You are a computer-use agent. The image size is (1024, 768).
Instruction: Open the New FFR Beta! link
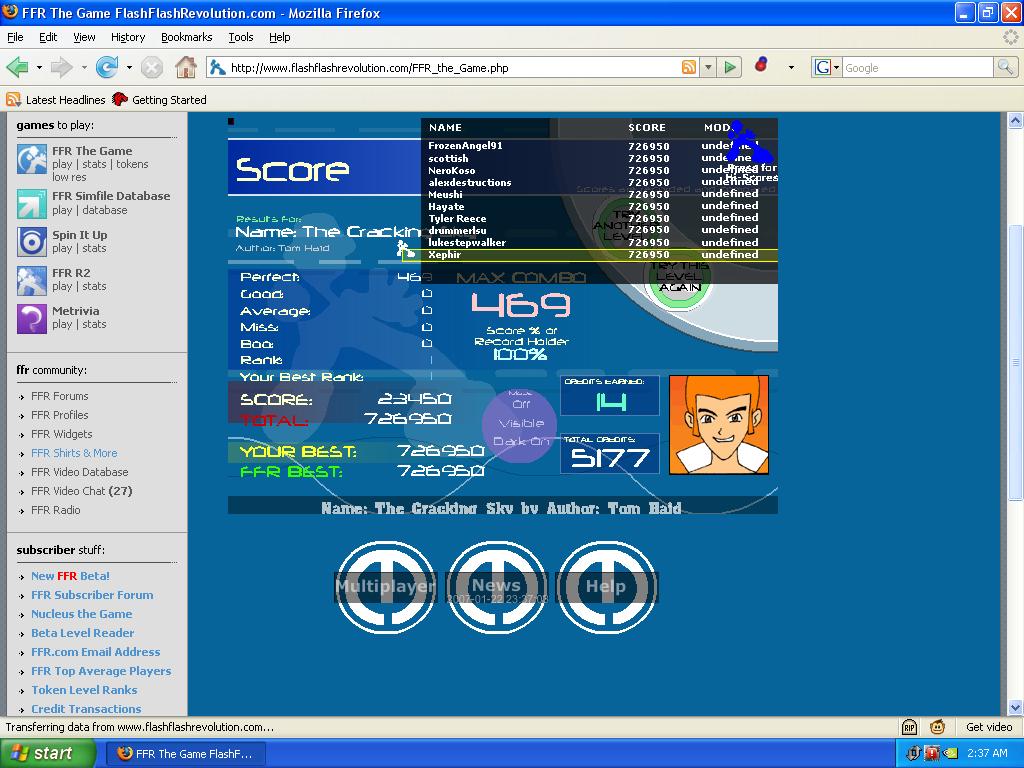(x=70, y=576)
